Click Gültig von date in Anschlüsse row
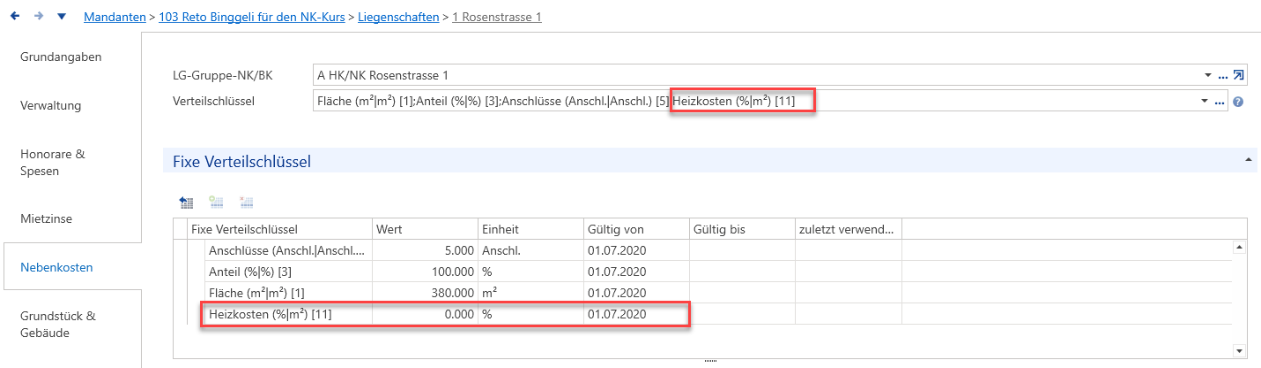 click(636, 250)
